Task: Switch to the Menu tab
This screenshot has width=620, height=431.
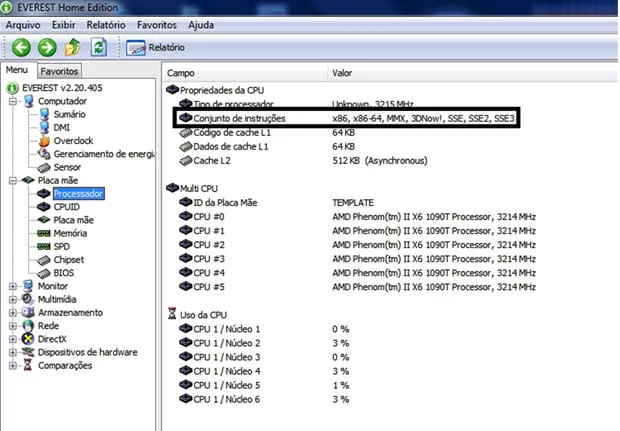Action: (x=17, y=70)
